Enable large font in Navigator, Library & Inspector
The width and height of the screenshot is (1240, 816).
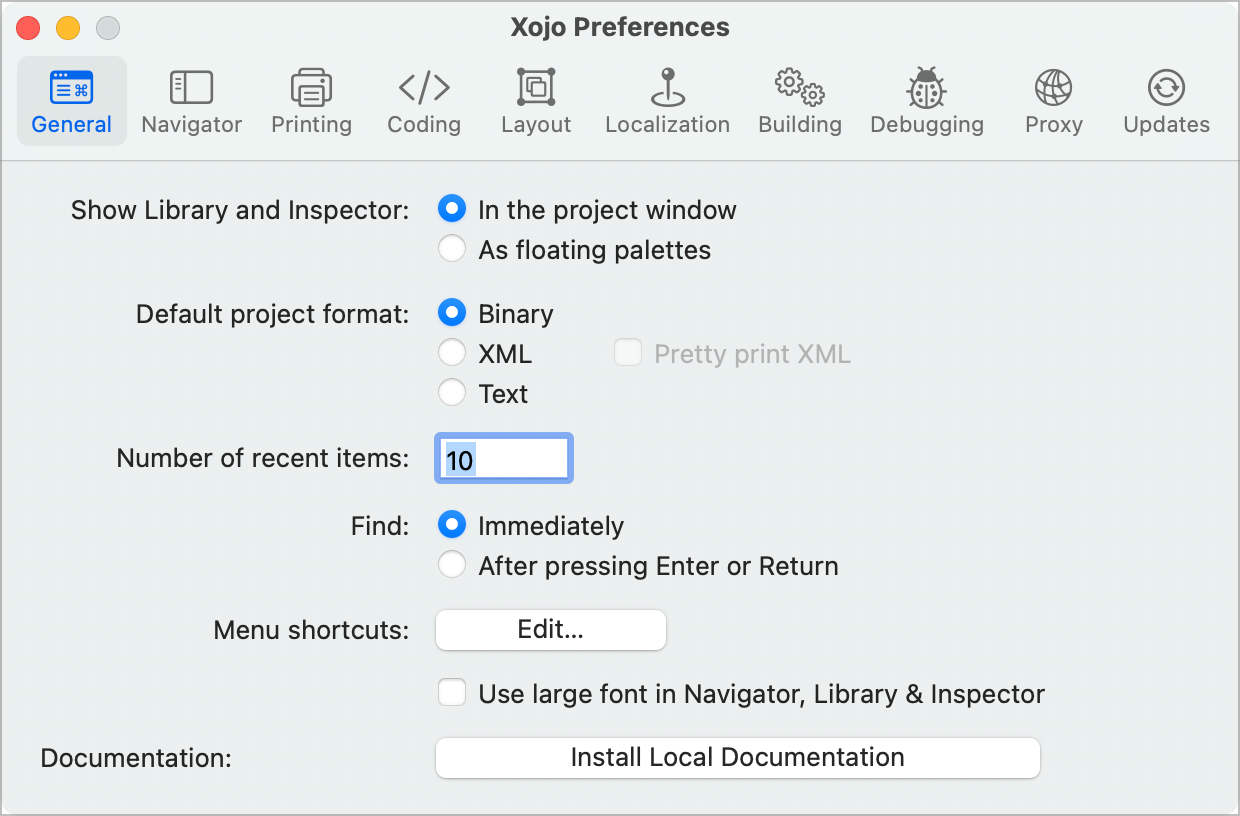(452, 693)
